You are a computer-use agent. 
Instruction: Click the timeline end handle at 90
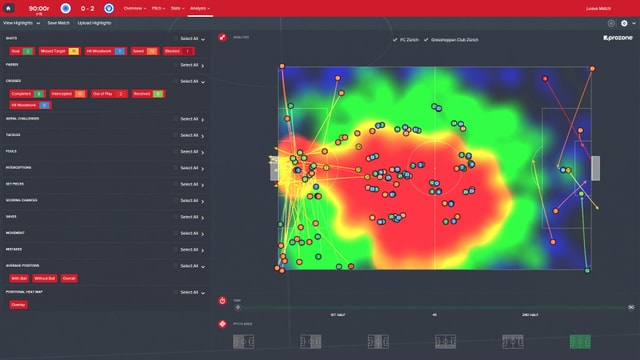point(631,307)
